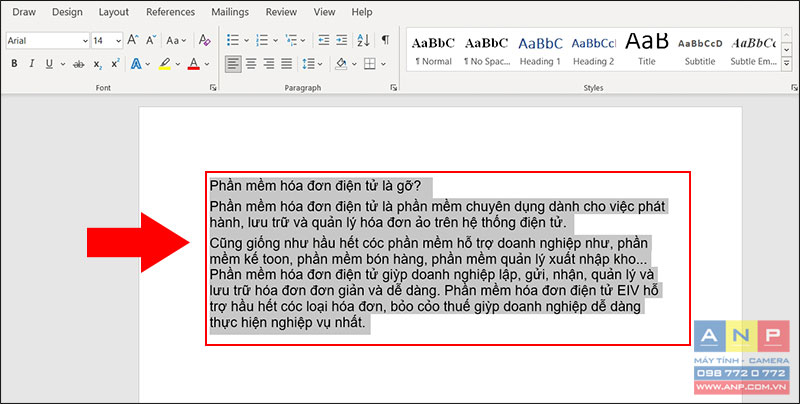Switch to the Layout tab
The image size is (800, 404).
(114, 12)
